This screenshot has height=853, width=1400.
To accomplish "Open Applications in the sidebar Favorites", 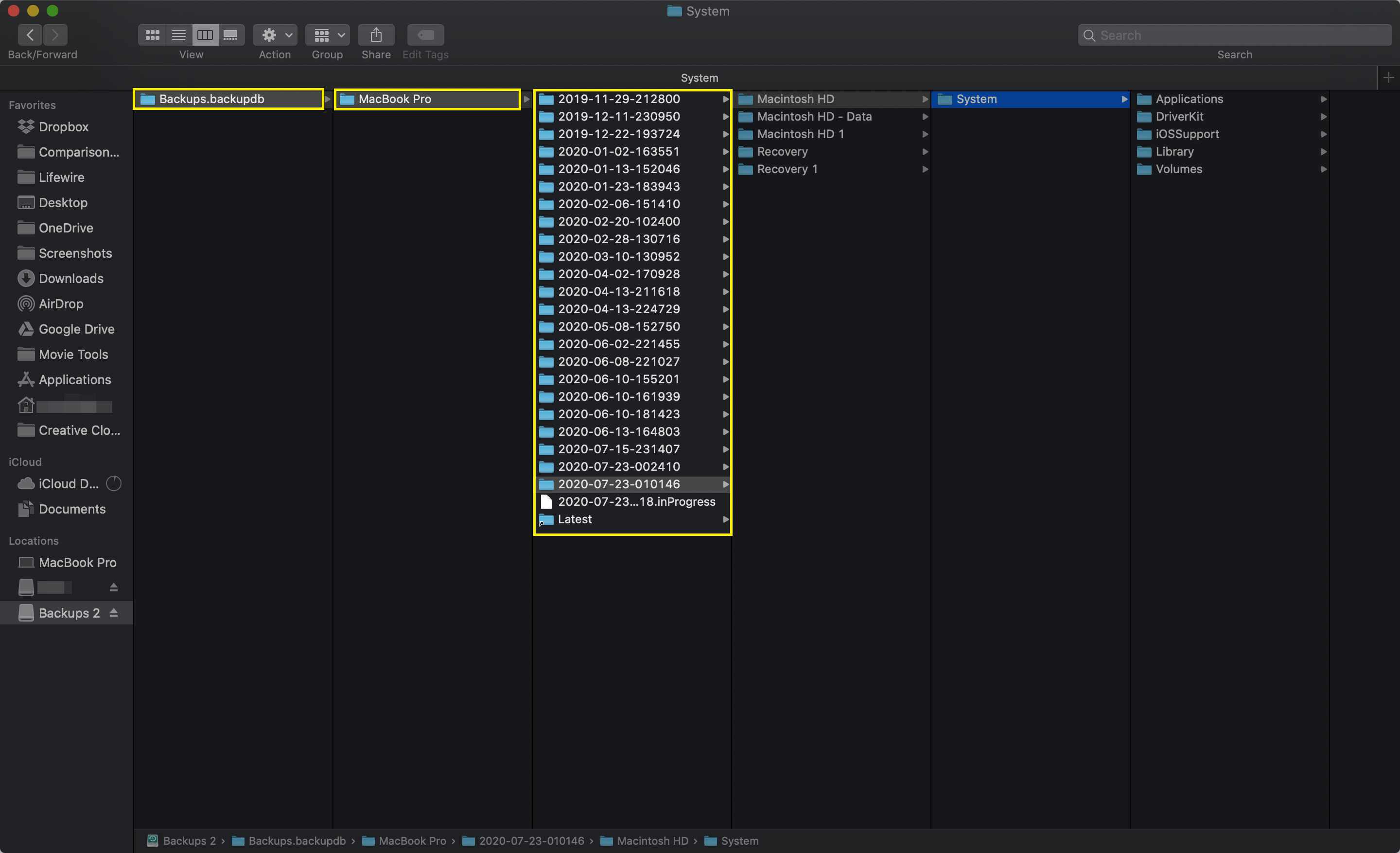I will tap(67, 380).
